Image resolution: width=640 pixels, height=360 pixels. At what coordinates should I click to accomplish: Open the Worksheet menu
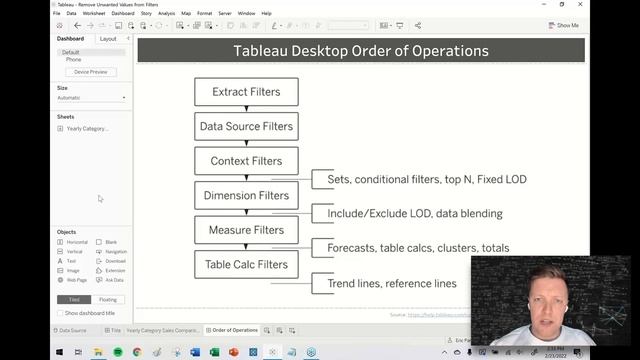coord(94,13)
